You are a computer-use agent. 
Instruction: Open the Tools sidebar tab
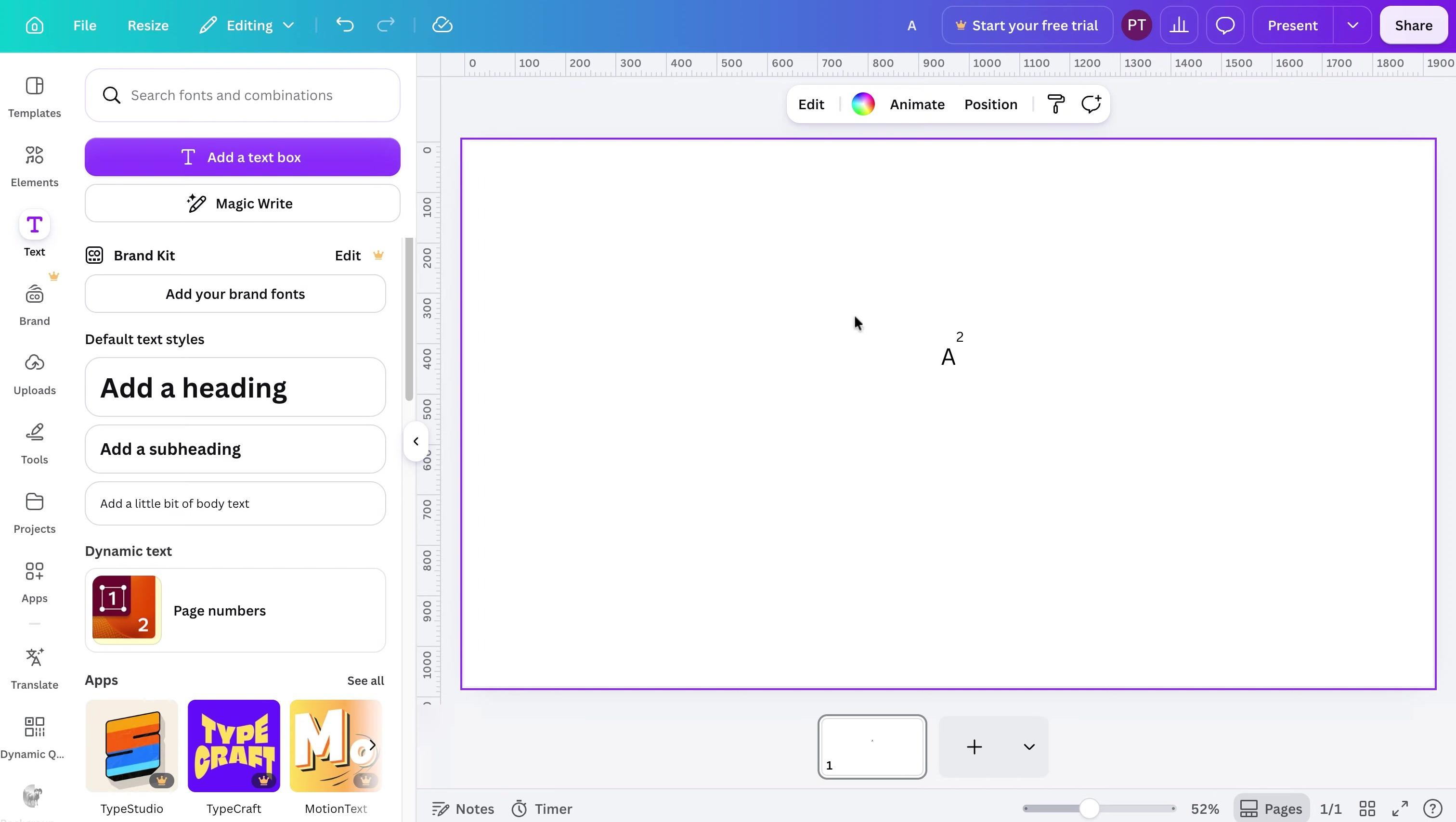(x=35, y=443)
